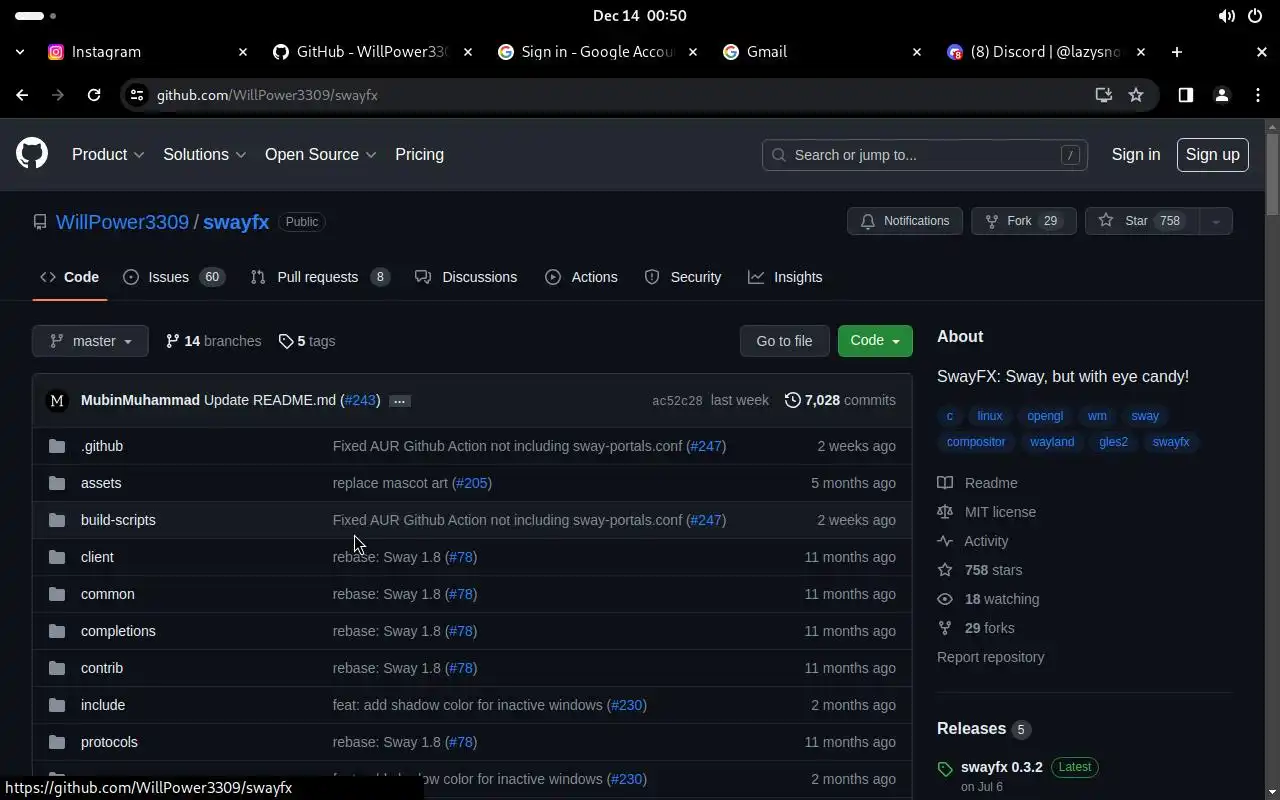Open the assets folder

tap(101, 483)
